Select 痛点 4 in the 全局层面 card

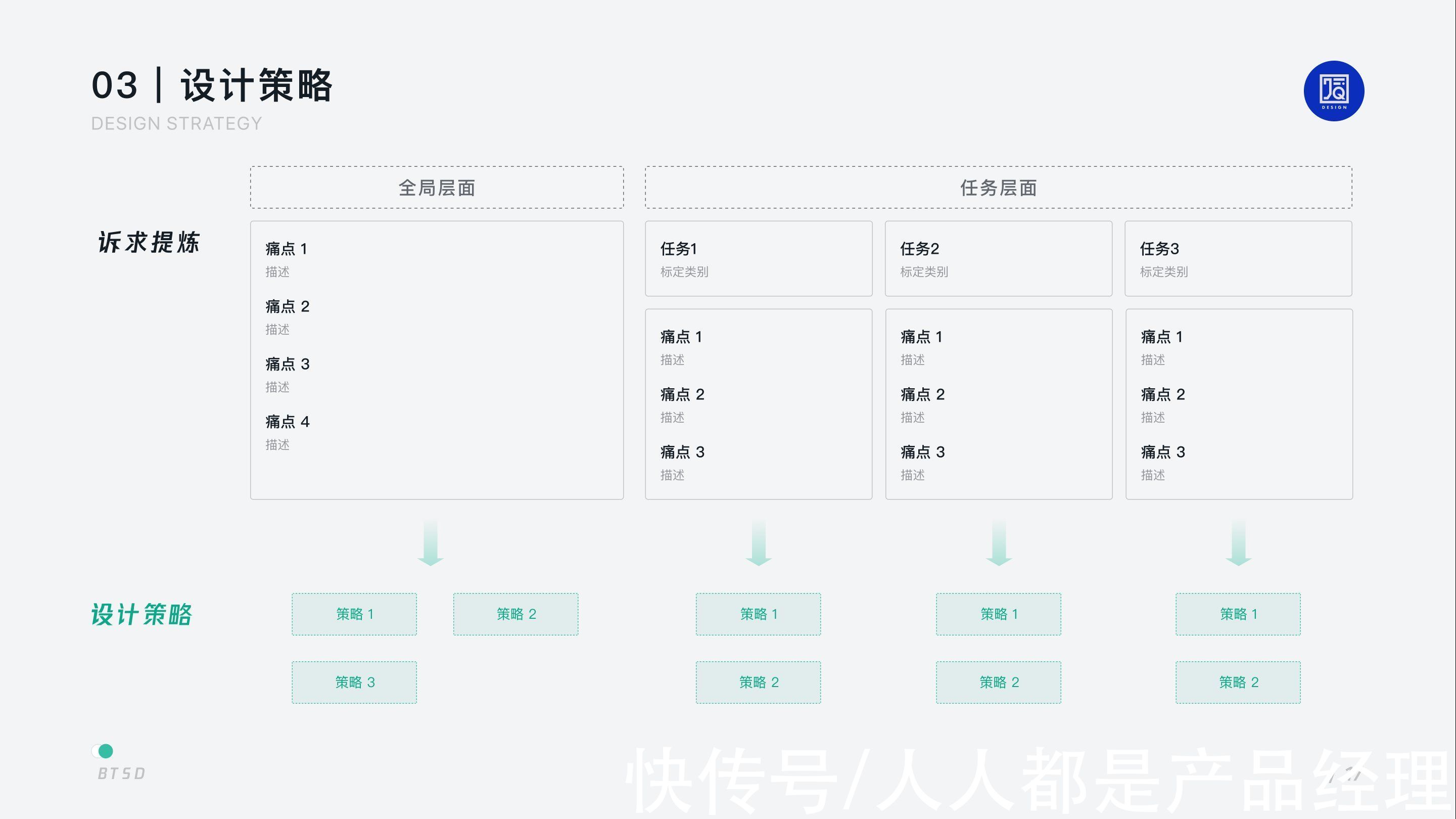[287, 421]
